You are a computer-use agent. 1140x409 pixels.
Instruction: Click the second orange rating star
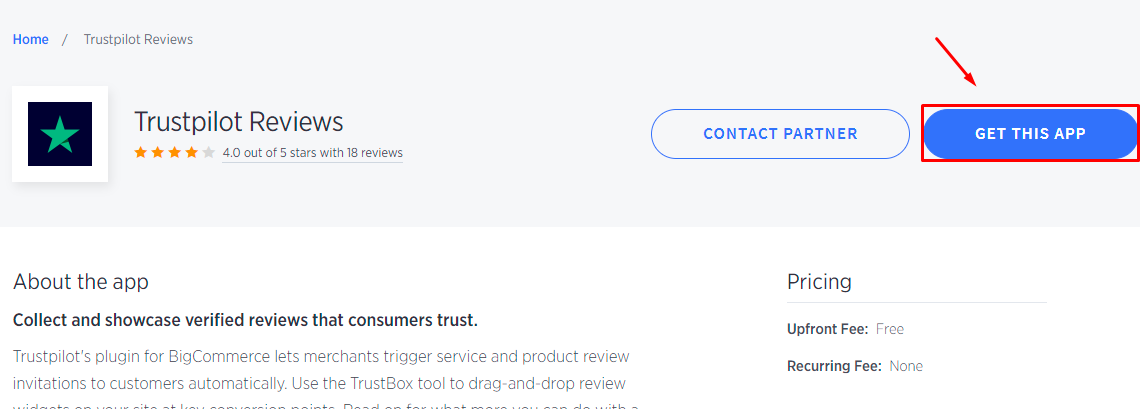point(158,153)
